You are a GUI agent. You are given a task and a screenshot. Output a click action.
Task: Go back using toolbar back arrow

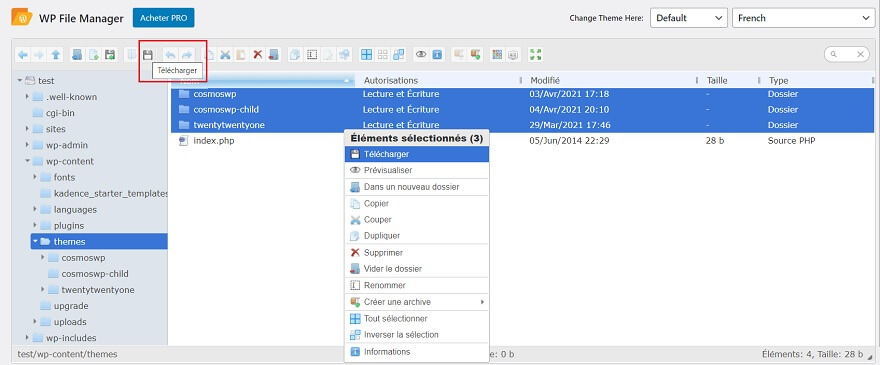click(x=23, y=54)
